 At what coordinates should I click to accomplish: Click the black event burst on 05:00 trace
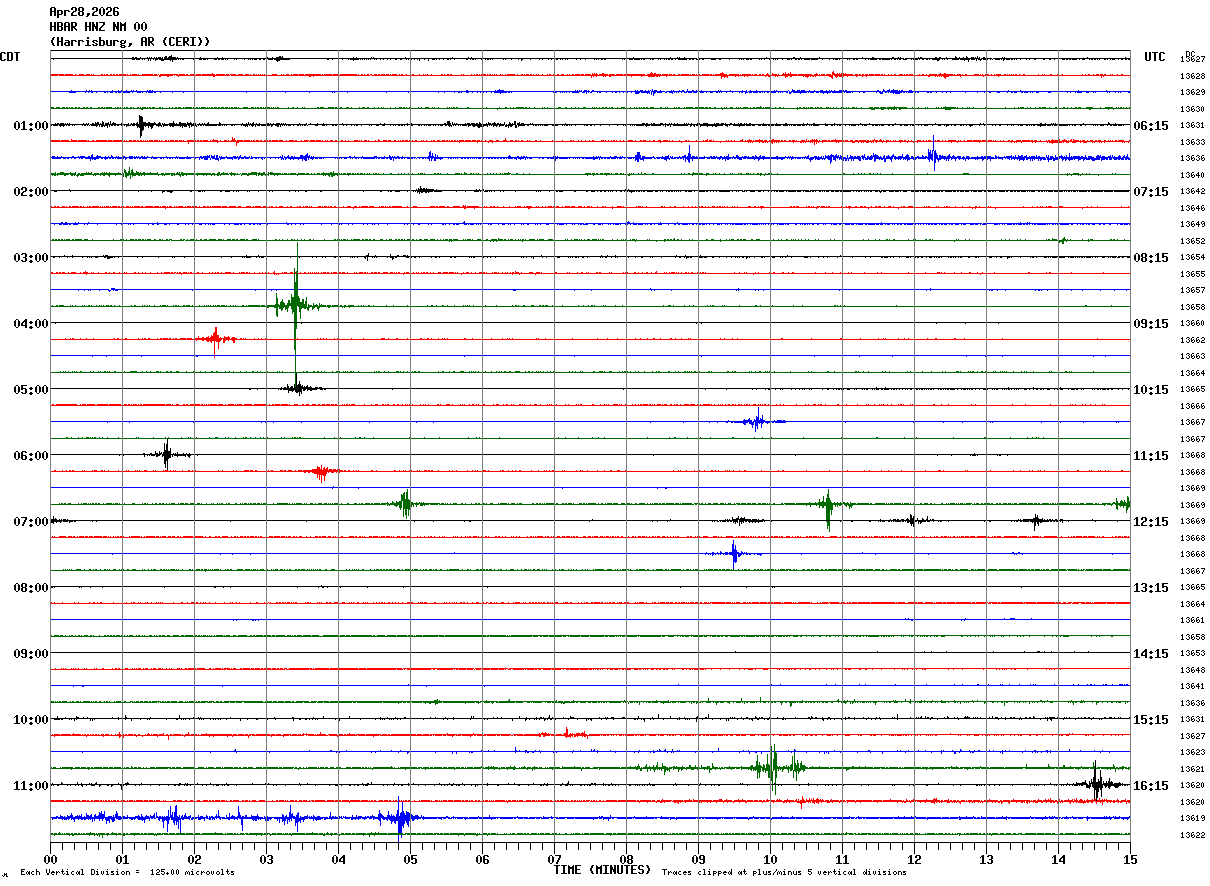pos(298,387)
